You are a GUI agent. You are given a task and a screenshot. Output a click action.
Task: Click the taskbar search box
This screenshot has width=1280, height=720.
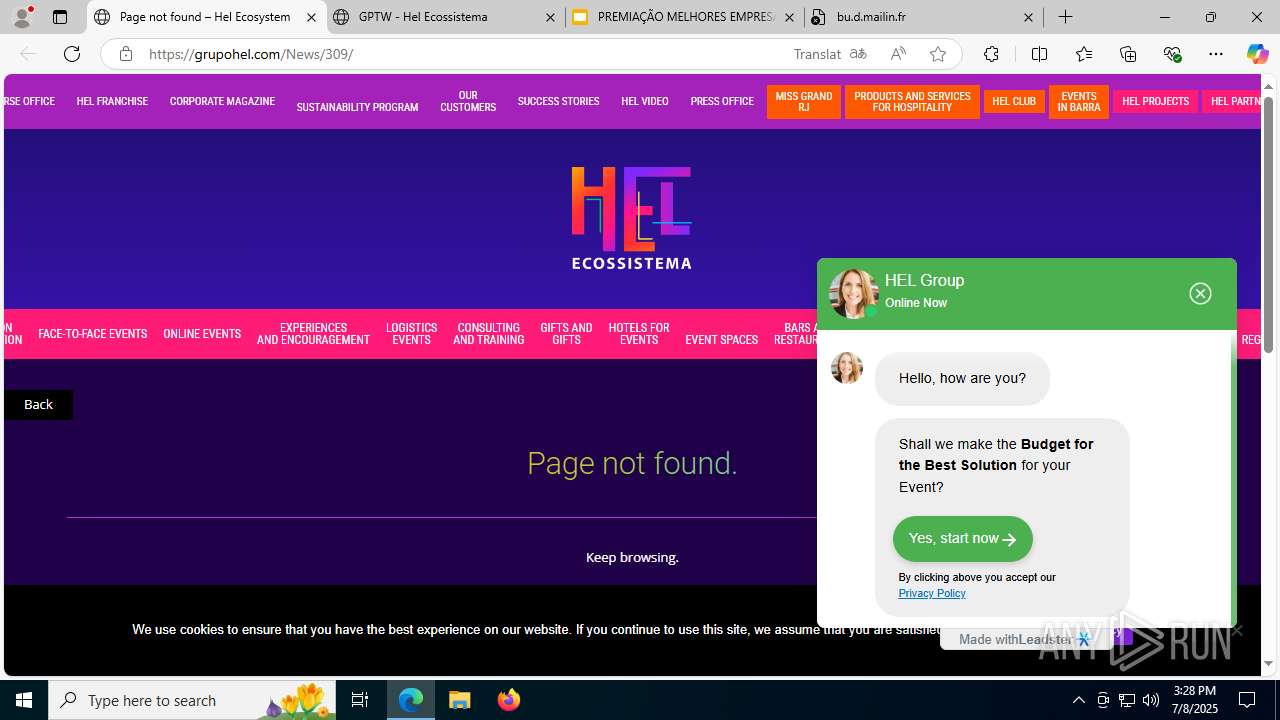tap(192, 700)
